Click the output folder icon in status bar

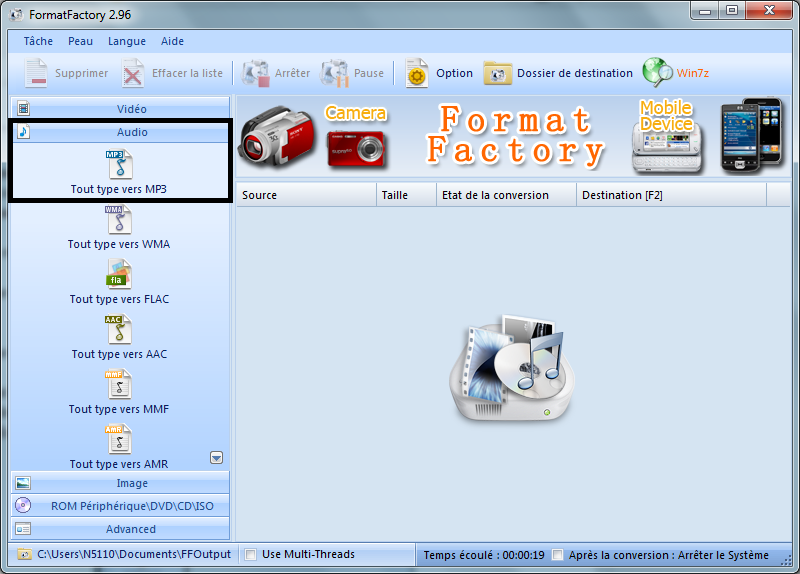(x=24, y=554)
